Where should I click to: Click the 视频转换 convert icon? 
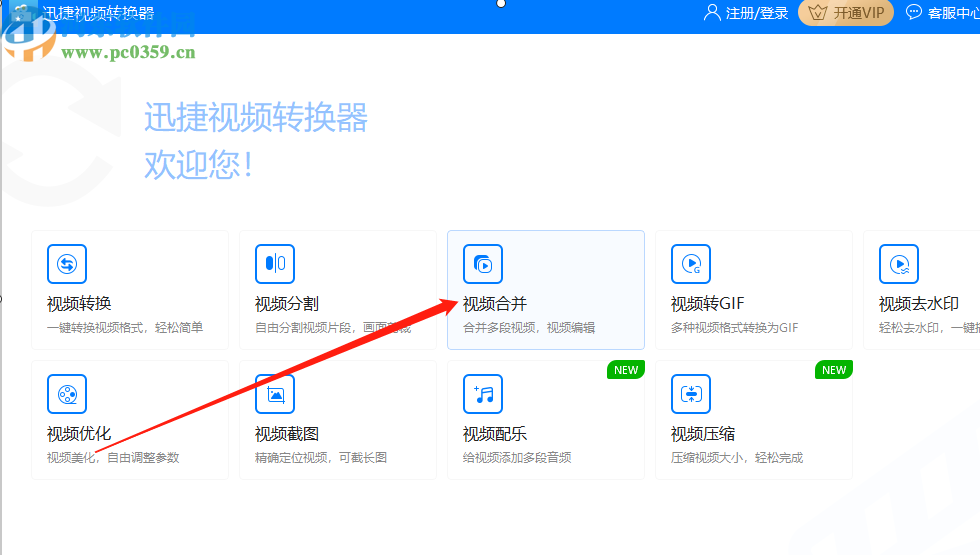[x=67, y=264]
